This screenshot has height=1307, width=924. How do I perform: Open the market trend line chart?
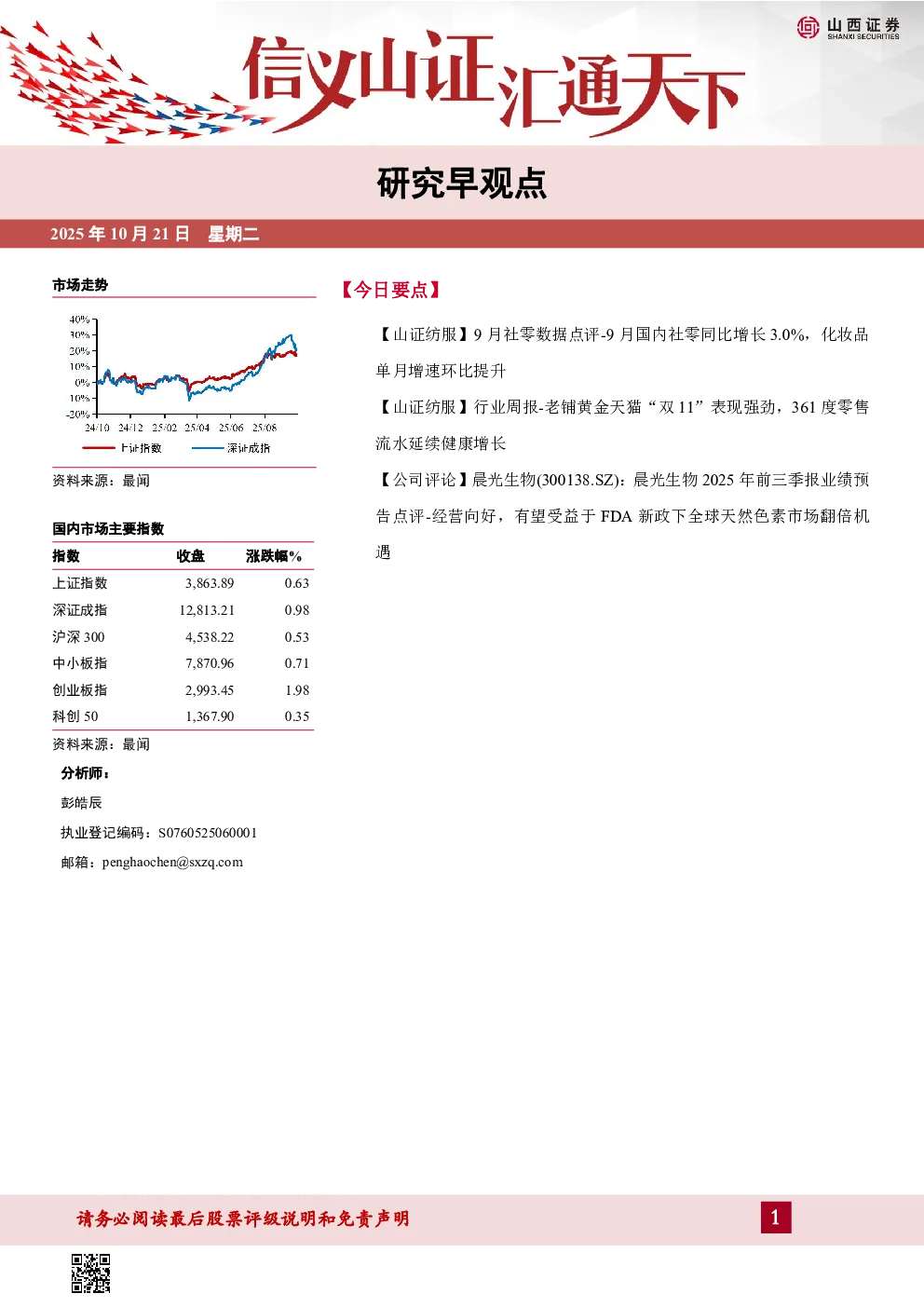click(183, 384)
